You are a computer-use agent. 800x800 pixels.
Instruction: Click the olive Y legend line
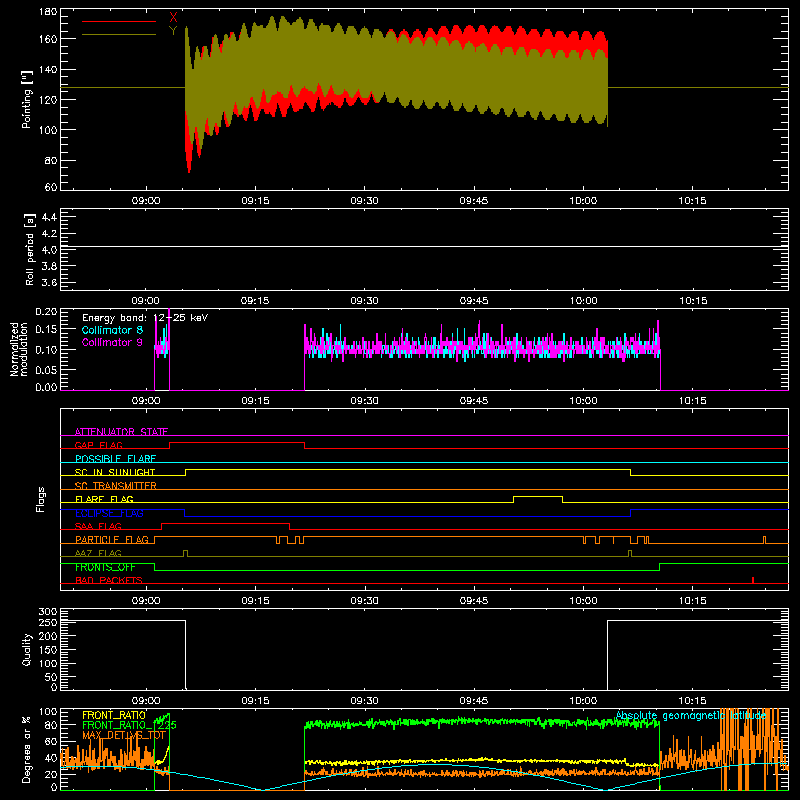119,35
